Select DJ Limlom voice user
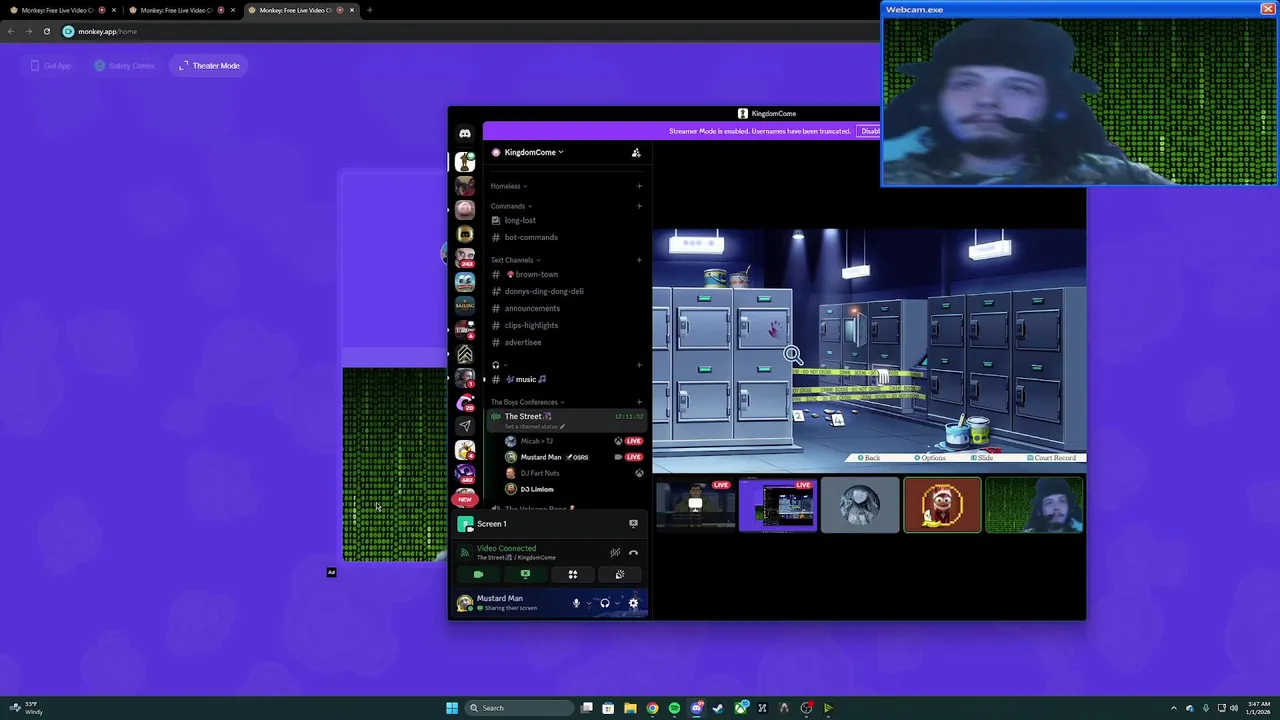Viewport: 1280px width, 720px height. tap(574, 489)
